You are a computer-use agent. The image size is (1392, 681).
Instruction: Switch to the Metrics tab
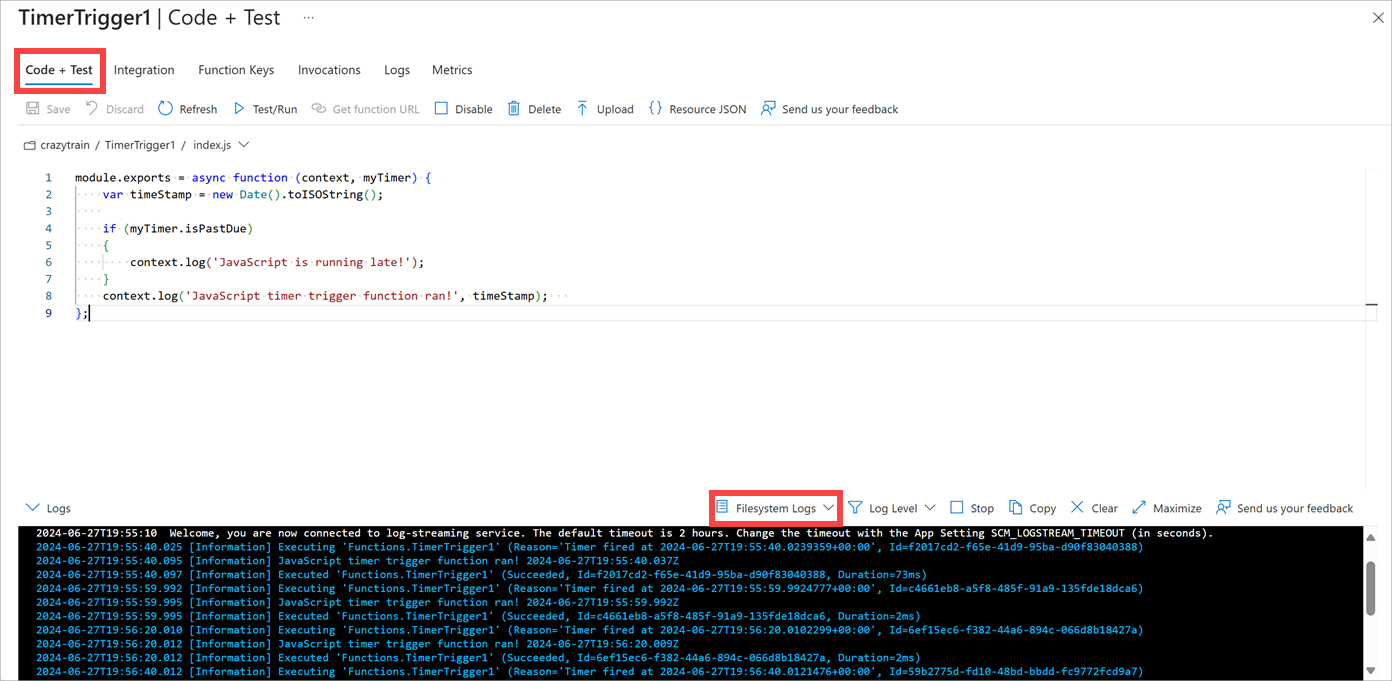pos(452,70)
